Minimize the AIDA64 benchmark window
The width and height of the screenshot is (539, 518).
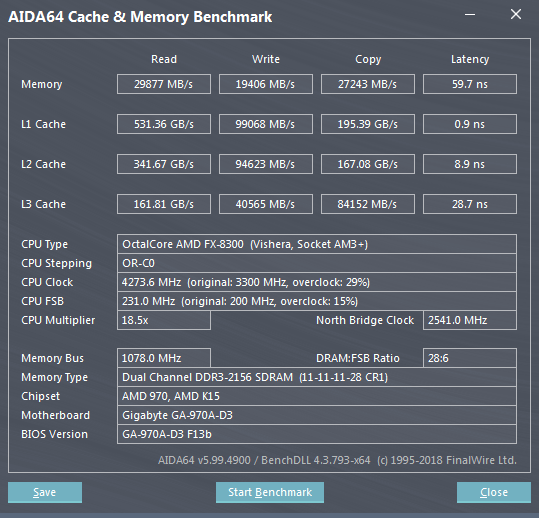470,14
